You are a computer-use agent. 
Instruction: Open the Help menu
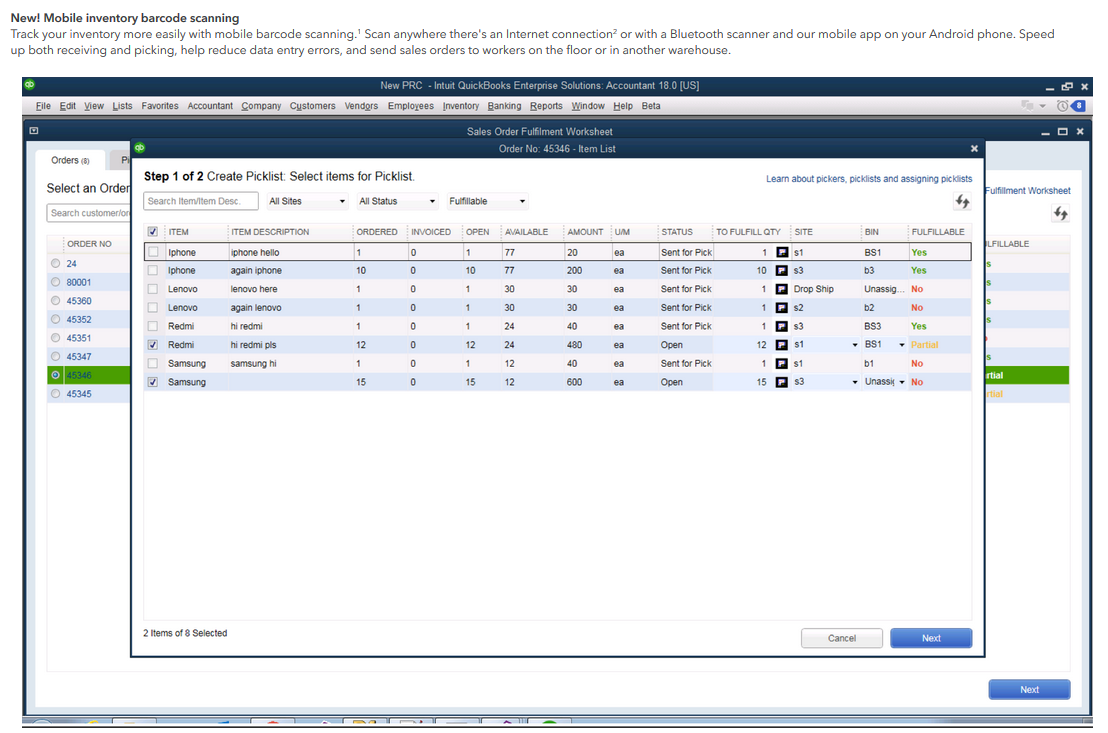click(623, 106)
